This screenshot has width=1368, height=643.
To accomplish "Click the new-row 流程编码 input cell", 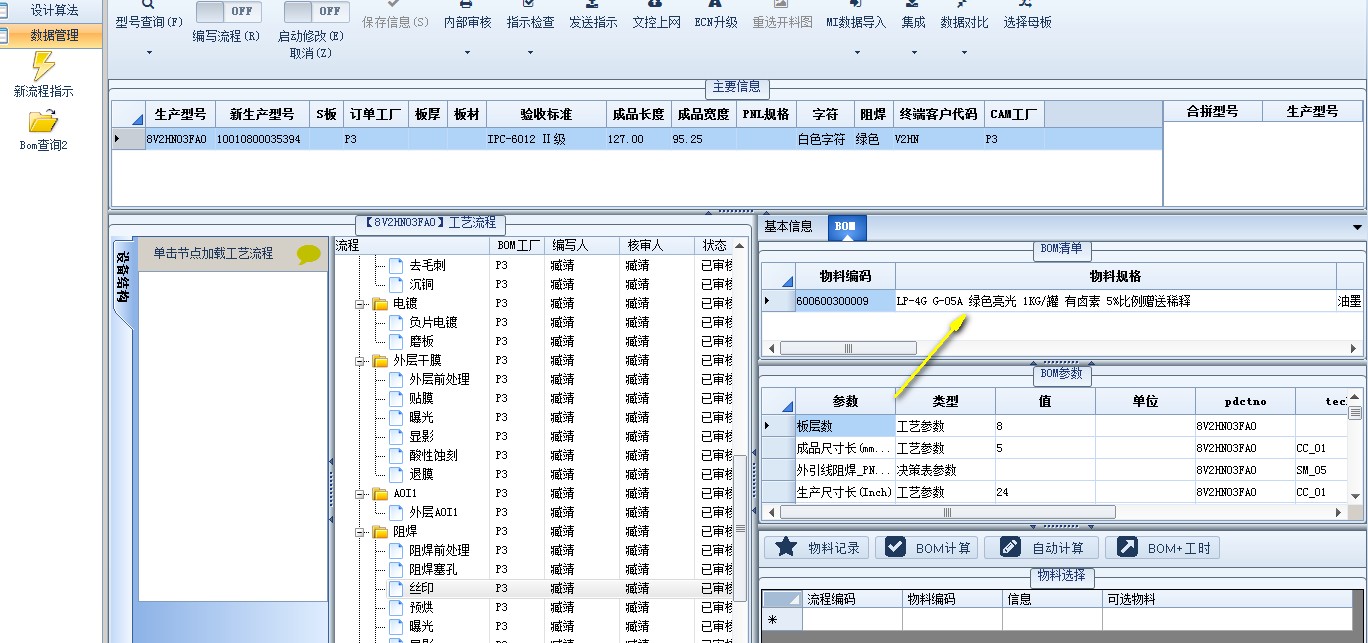I will (852, 619).
